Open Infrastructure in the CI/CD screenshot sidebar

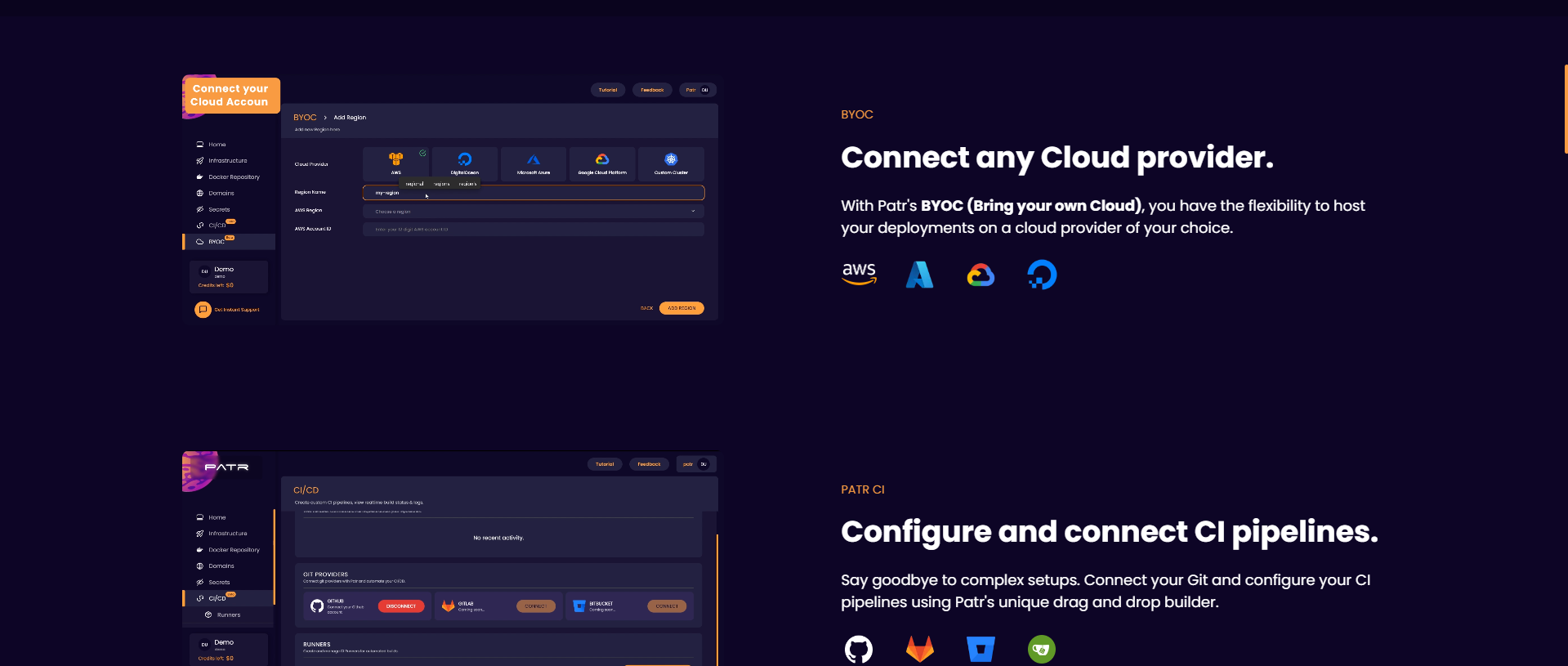click(x=221, y=534)
